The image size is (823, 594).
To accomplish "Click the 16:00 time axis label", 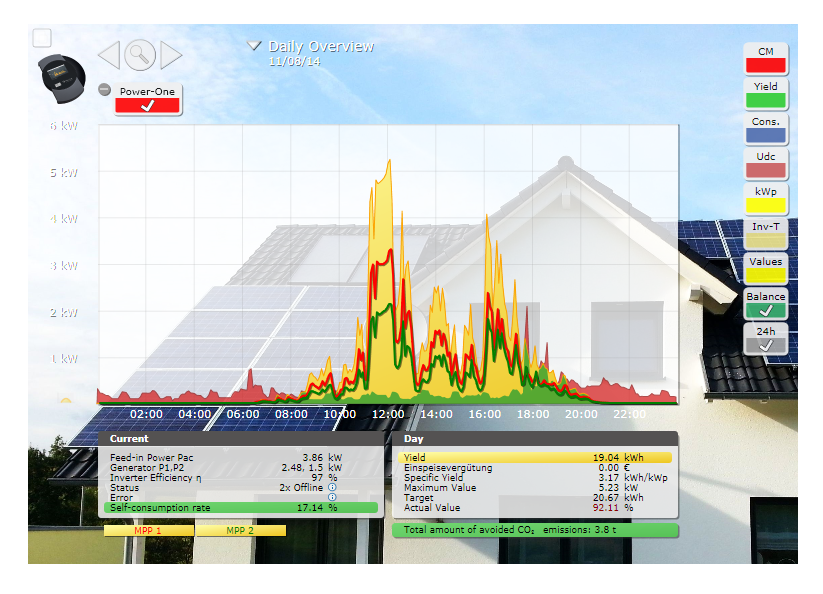I will [484, 414].
